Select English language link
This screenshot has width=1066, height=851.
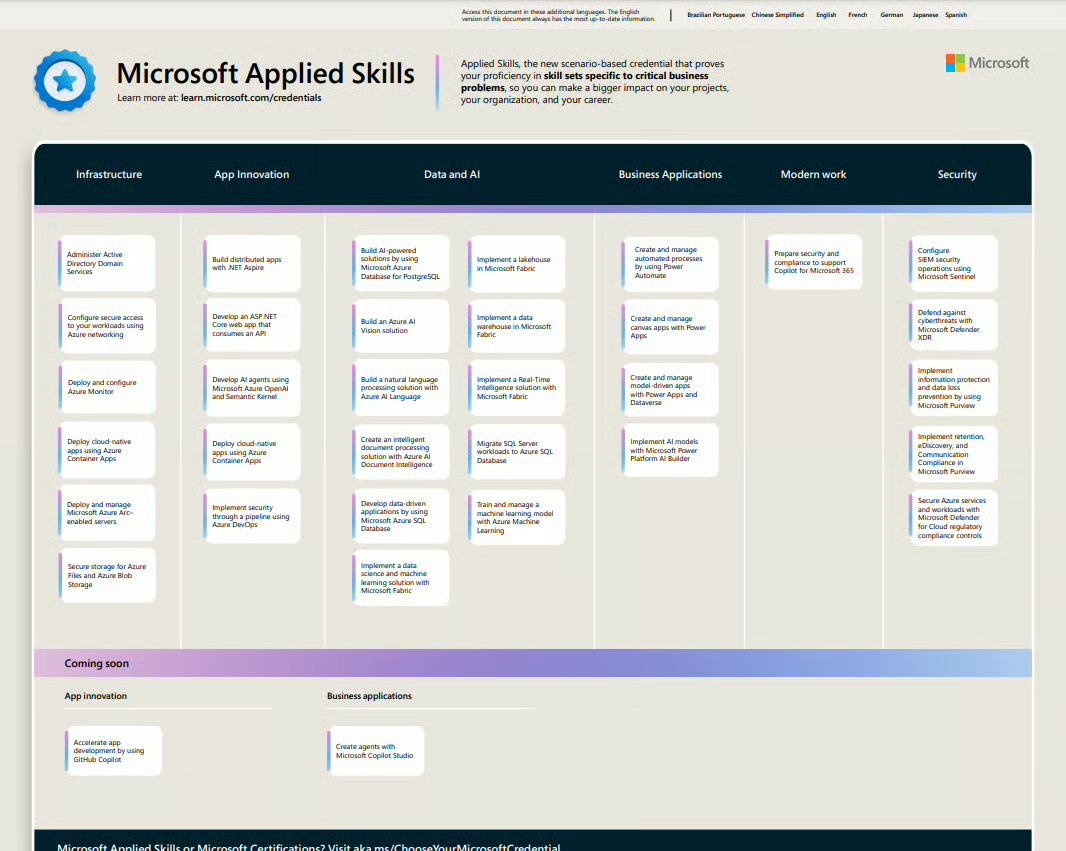click(826, 15)
